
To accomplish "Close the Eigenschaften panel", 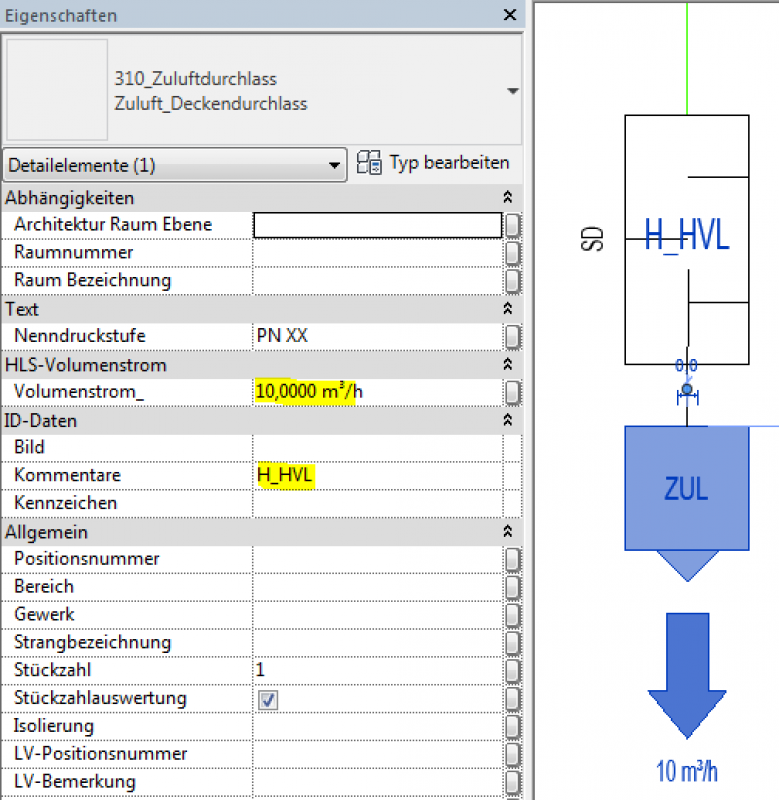I will (511, 15).
